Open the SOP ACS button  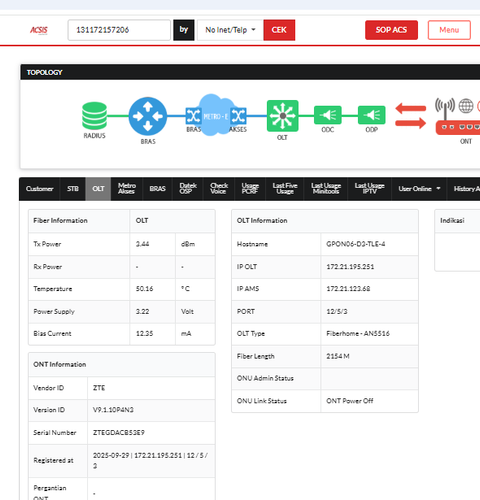tap(391, 30)
